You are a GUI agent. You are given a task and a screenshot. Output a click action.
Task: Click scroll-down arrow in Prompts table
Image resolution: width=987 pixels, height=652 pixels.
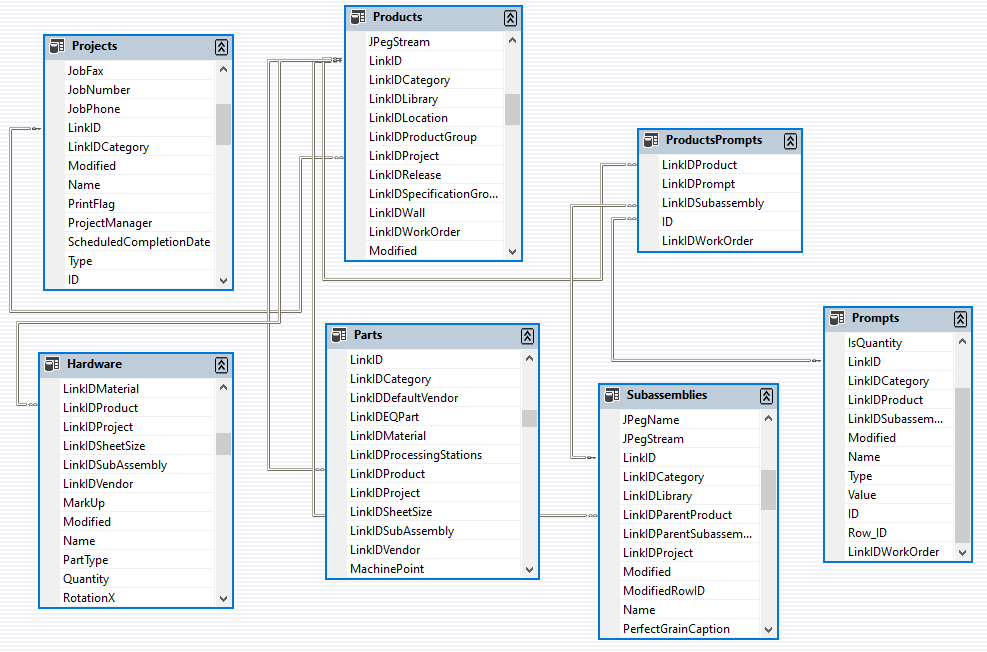click(x=962, y=553)
